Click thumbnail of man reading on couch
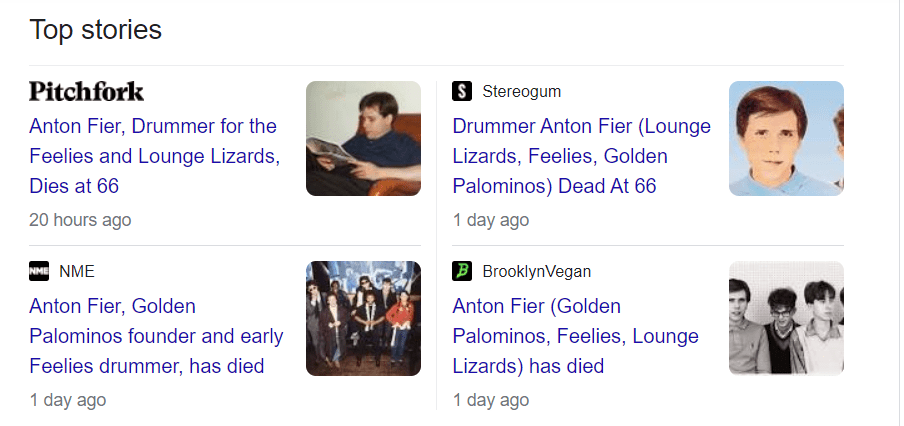The image size is (904, 426). 363,138
